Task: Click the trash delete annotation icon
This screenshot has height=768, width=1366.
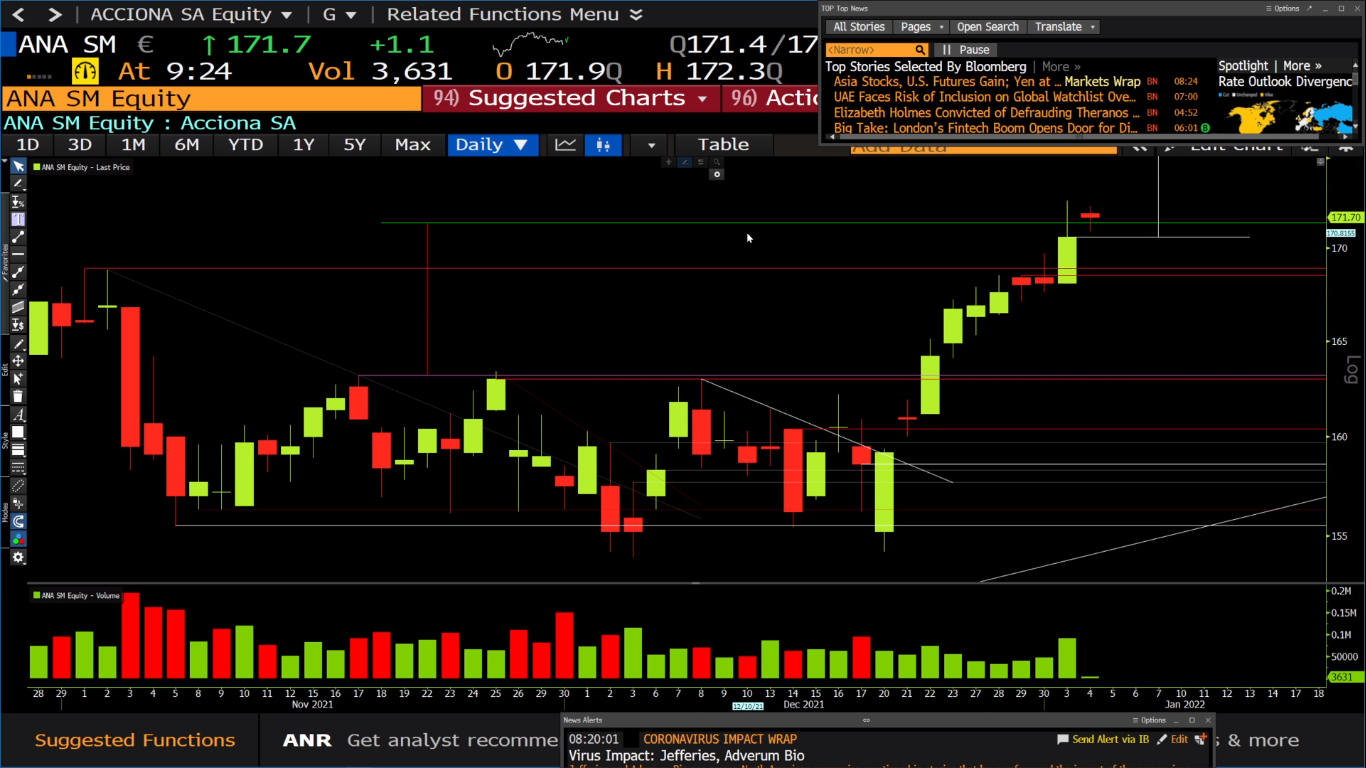Action: (18, 397)
